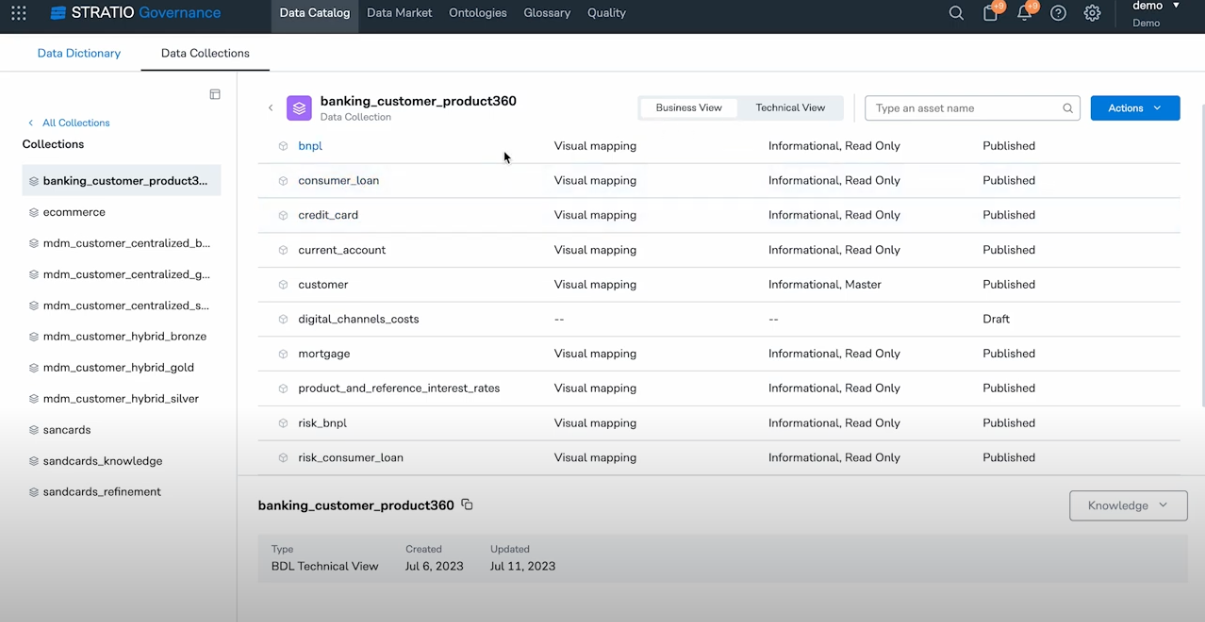
Task: Click the back chevron beside collection title
Action: tap(270, 108)
